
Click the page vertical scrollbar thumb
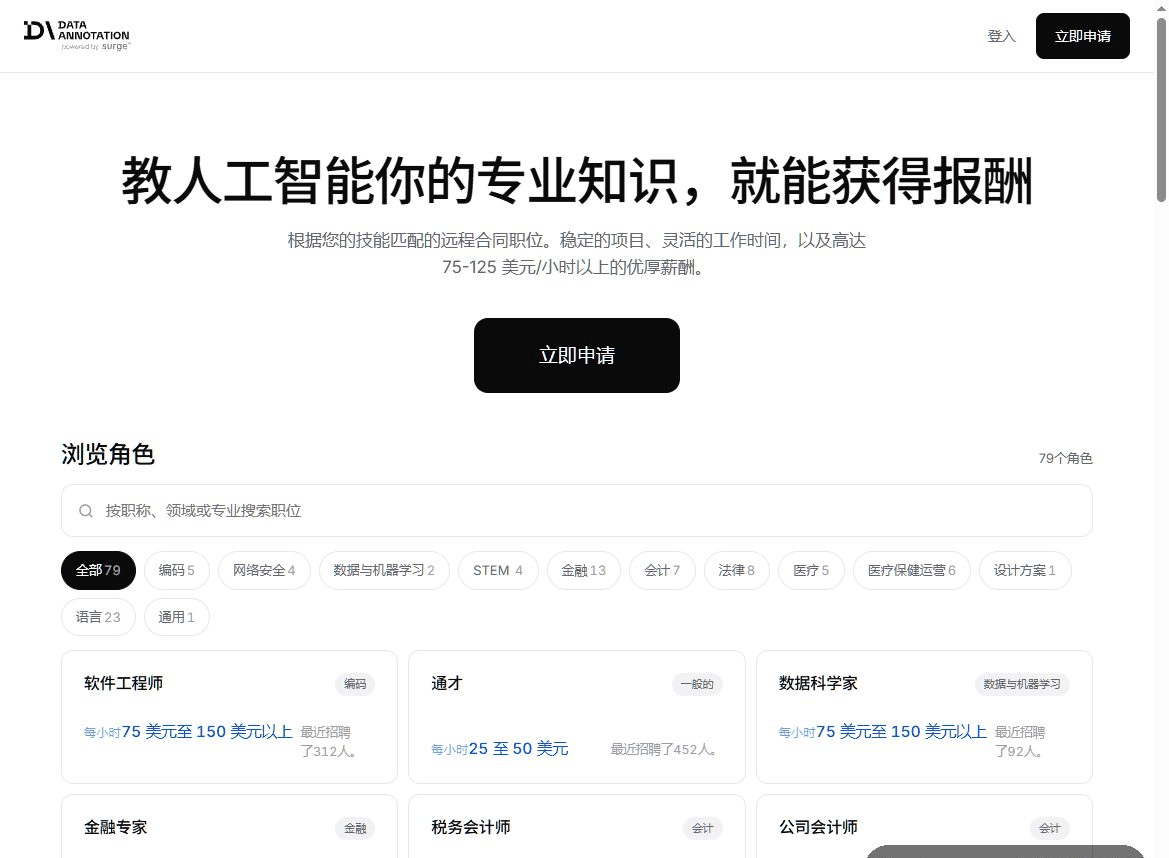(x=1162, y=108)
